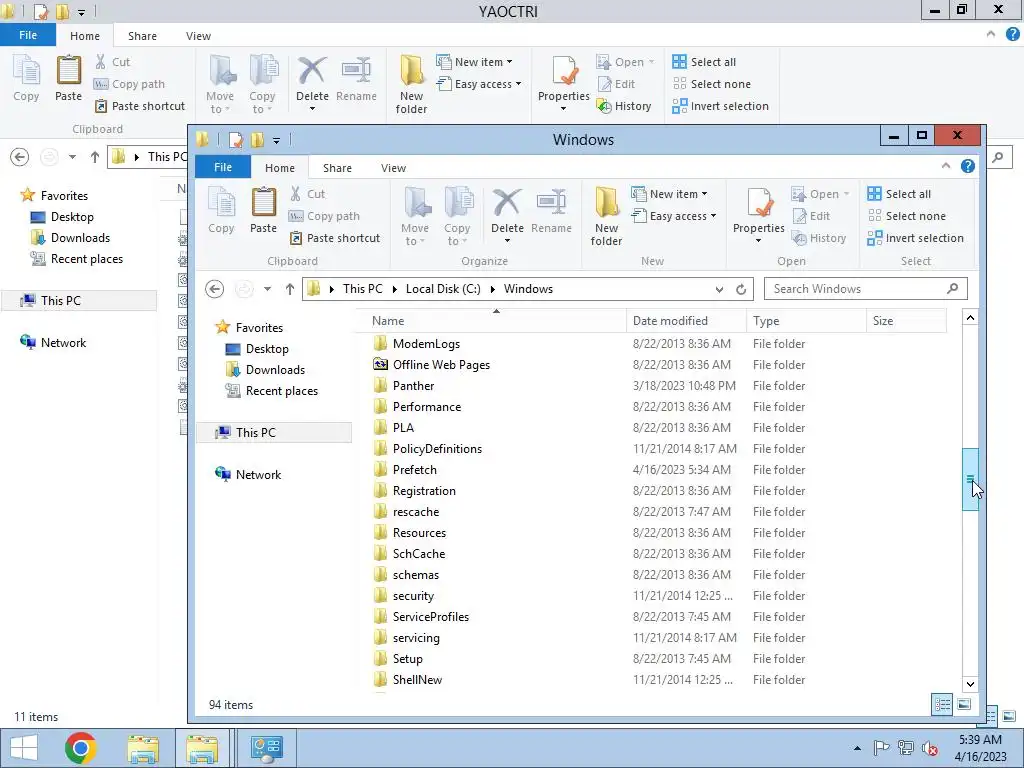Switch to View tab in YAOCTRI window
The image size is (1024, 768).
198,36
